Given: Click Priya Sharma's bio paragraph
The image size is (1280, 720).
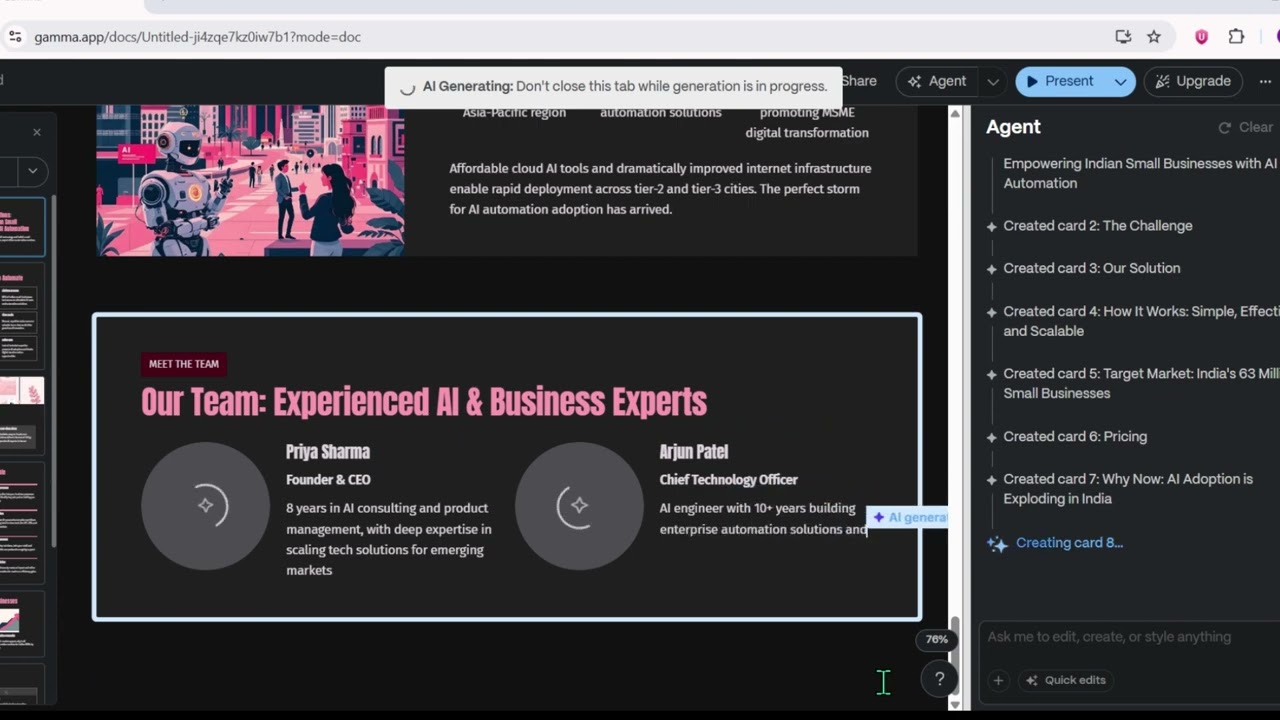Looking at the screenshot, I should pyautogui.click(x=389, y=539).
